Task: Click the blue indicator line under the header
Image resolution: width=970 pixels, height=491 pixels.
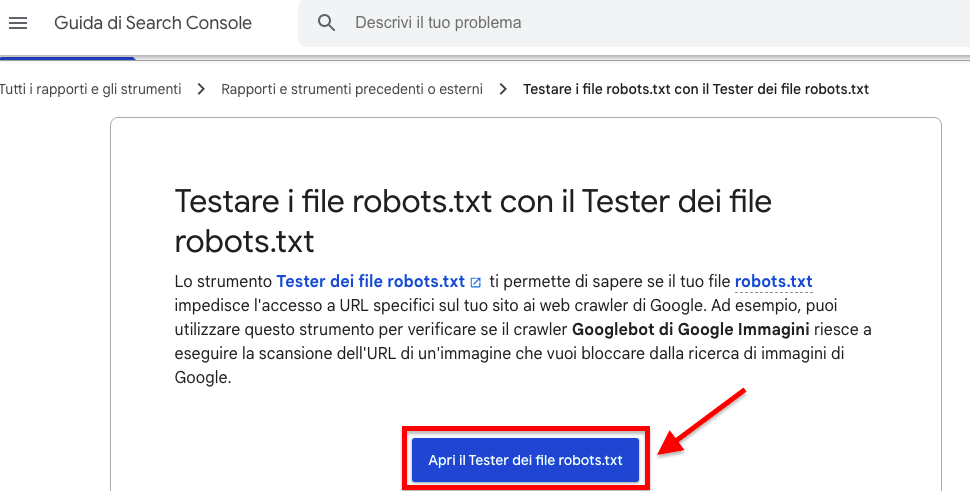Action: (68, 58)
